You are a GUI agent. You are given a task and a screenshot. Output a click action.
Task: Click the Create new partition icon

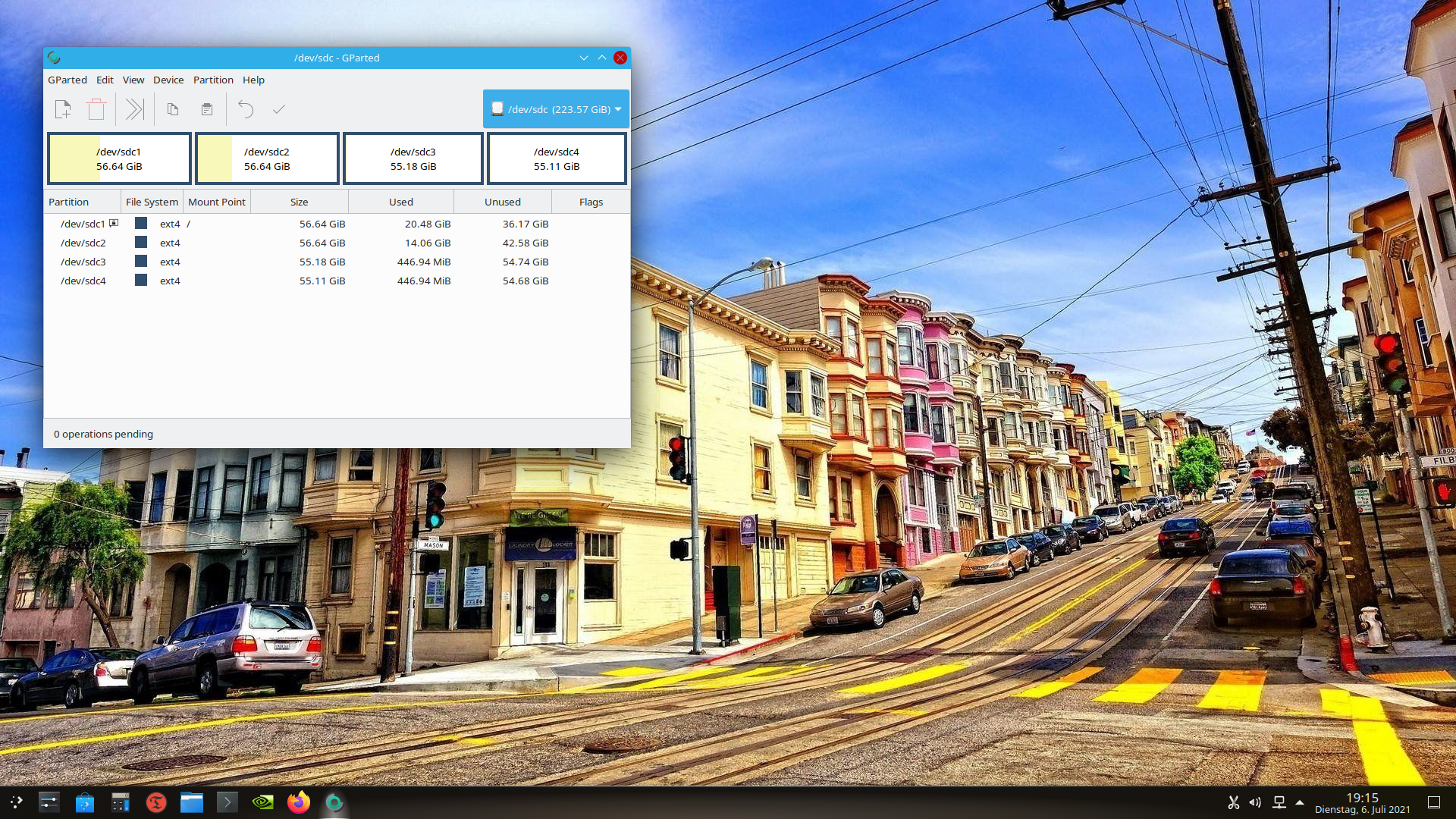click(63, 109)
